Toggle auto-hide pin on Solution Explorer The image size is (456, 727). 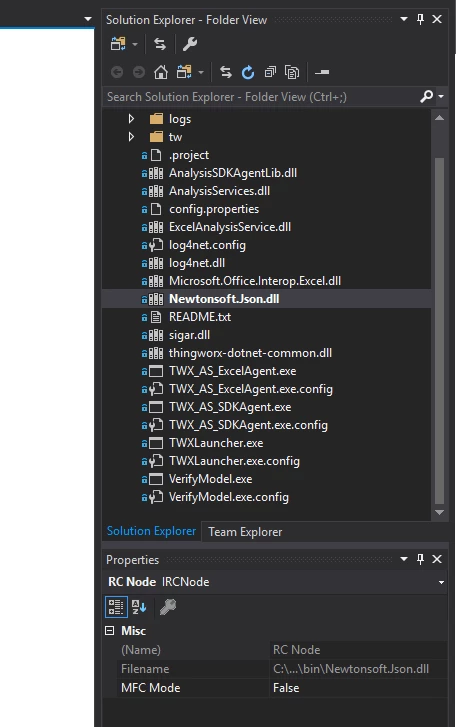420,19
